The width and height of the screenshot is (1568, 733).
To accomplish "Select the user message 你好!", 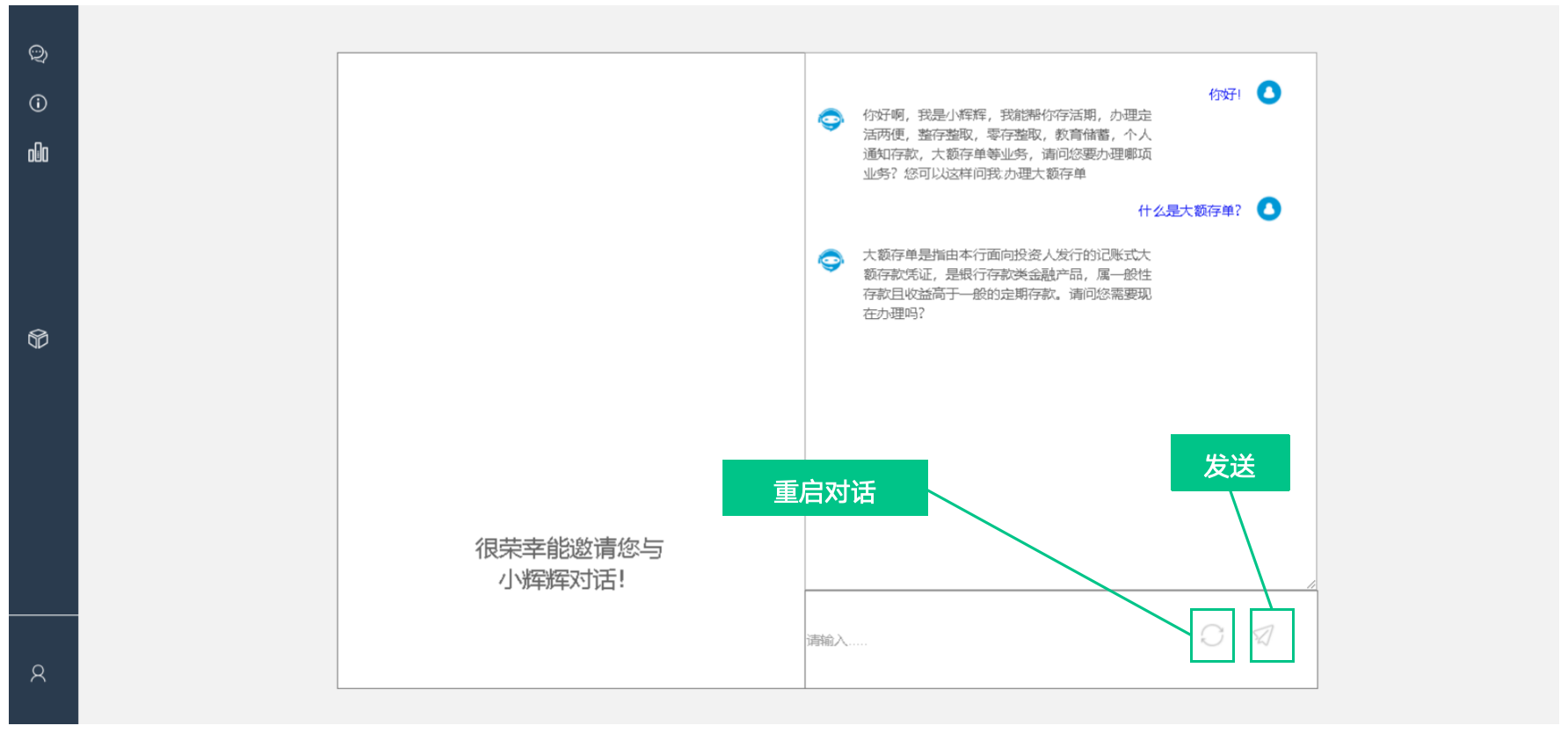I will tap(1224, 94).
